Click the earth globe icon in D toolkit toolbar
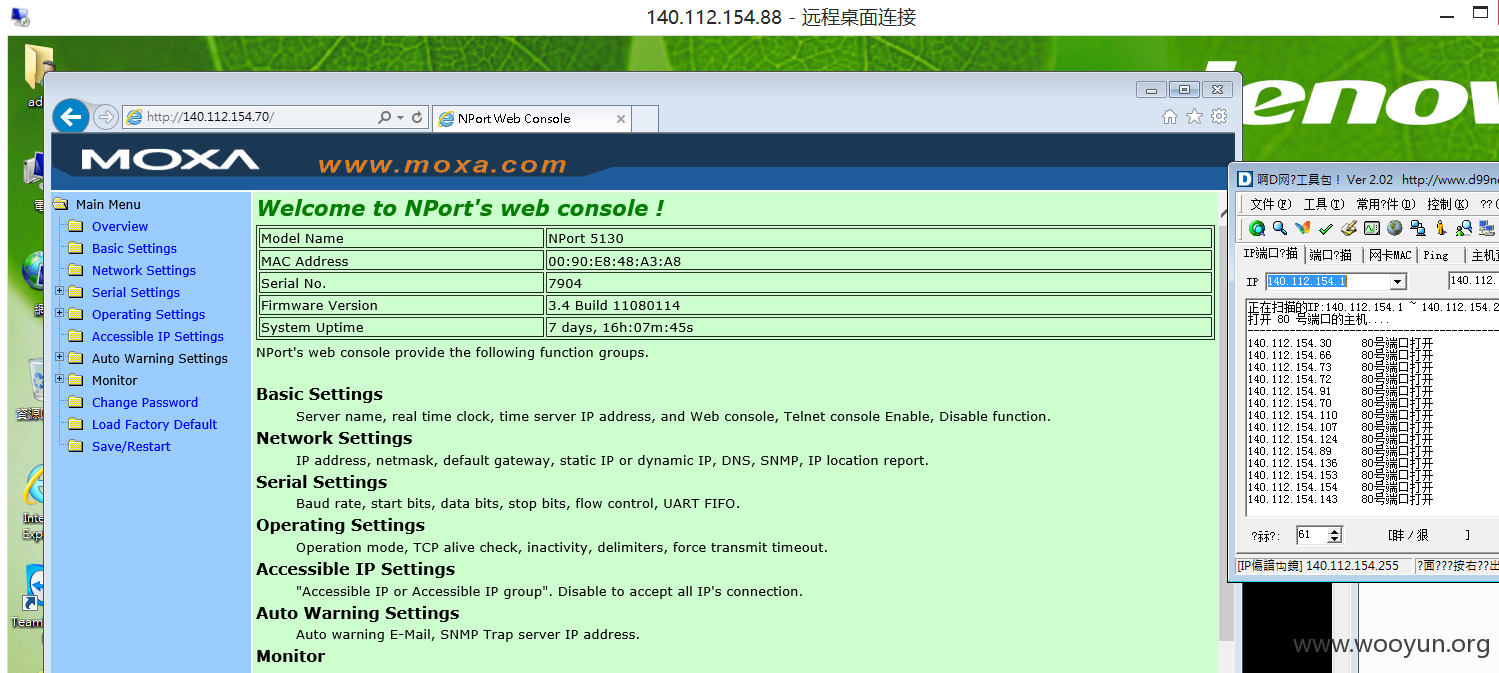 [x=1394, y=229]
